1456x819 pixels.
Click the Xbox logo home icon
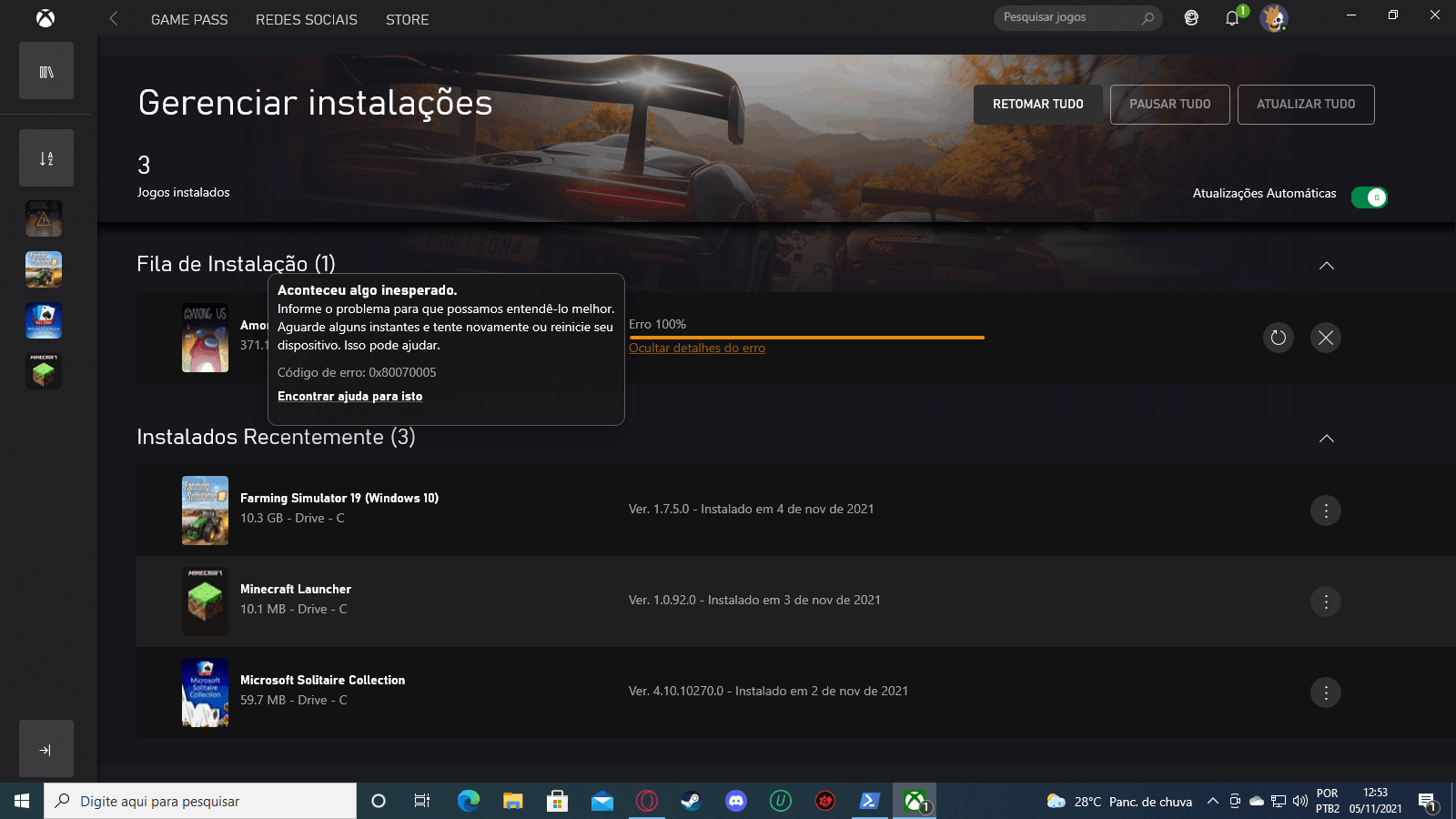click(x=45, y=18)
